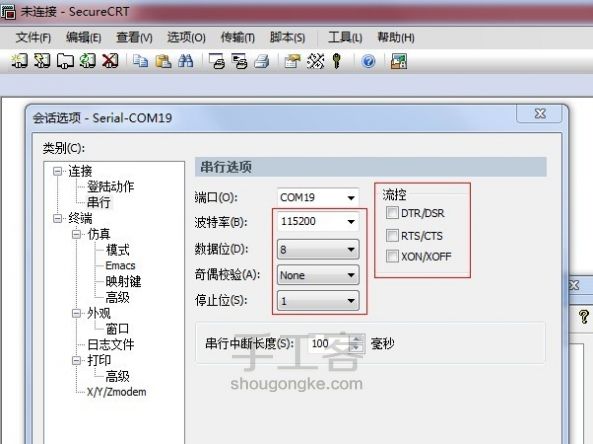593x444 pixels.
Task: Close the background dialog behind Session Options
Action: pyautogui.click(x=574, y=285)
